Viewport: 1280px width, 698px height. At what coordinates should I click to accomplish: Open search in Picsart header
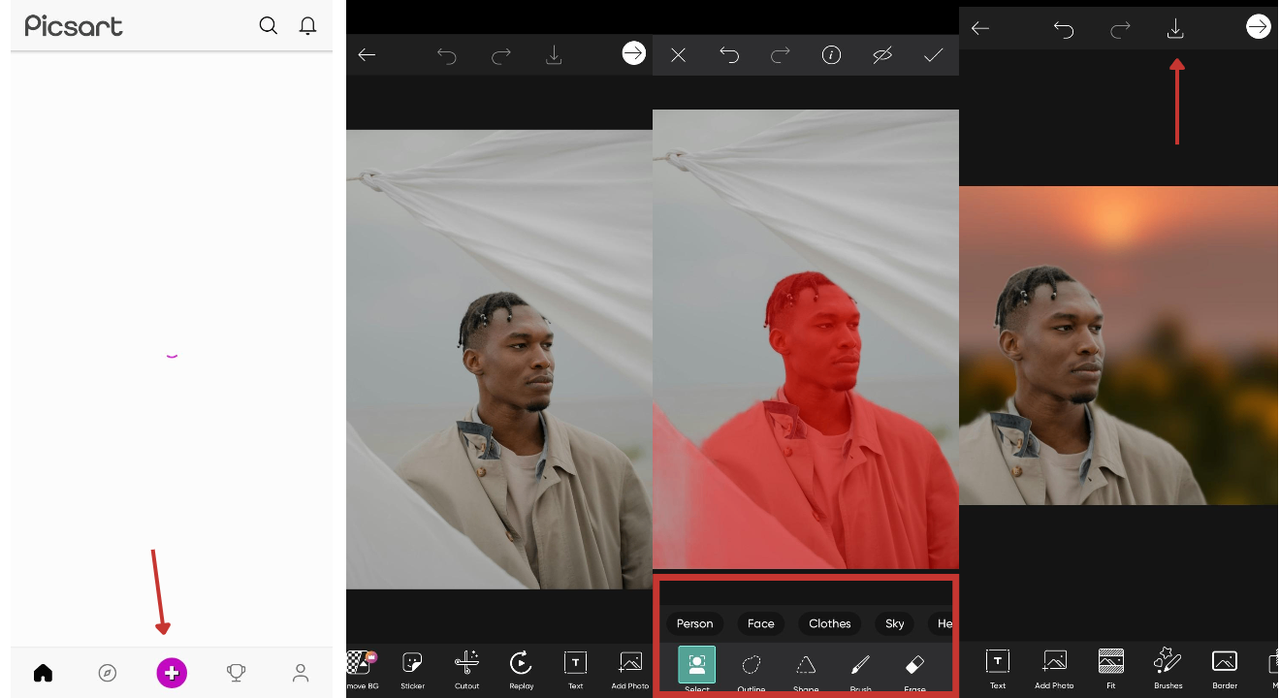point(268,26)
